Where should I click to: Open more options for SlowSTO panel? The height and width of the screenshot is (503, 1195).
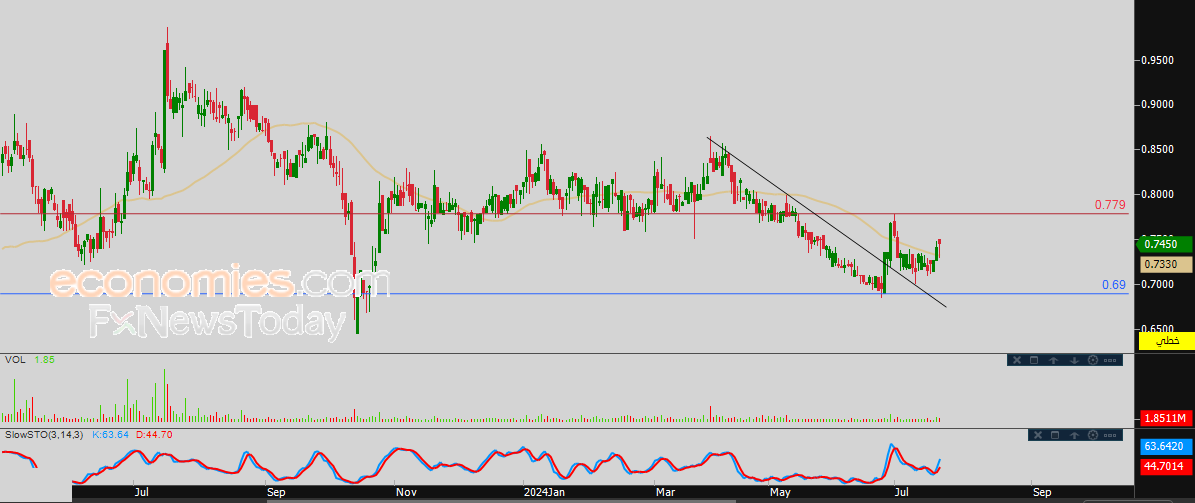tap(1110, 435)
